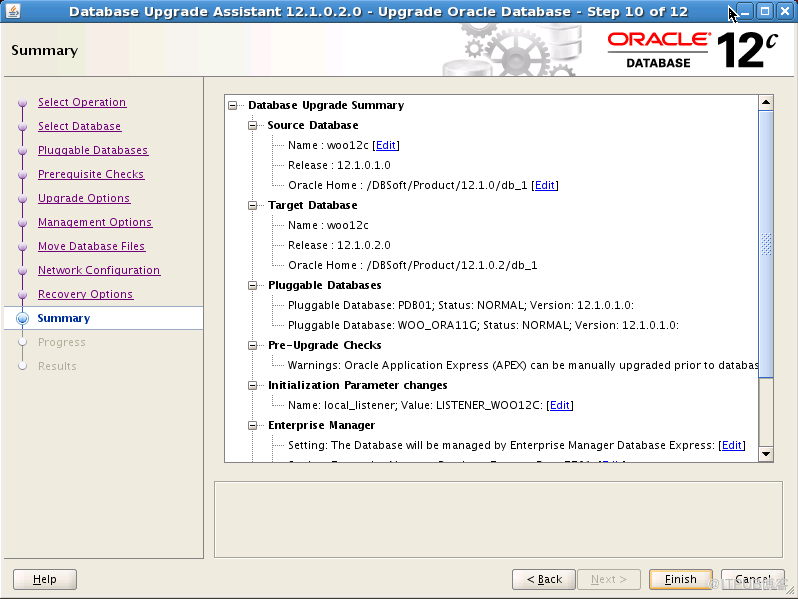Collapse the Database Upgrade Summary root node
This screenshot has width=798, height=599.
pyautogui.click(x=233, y=105)
